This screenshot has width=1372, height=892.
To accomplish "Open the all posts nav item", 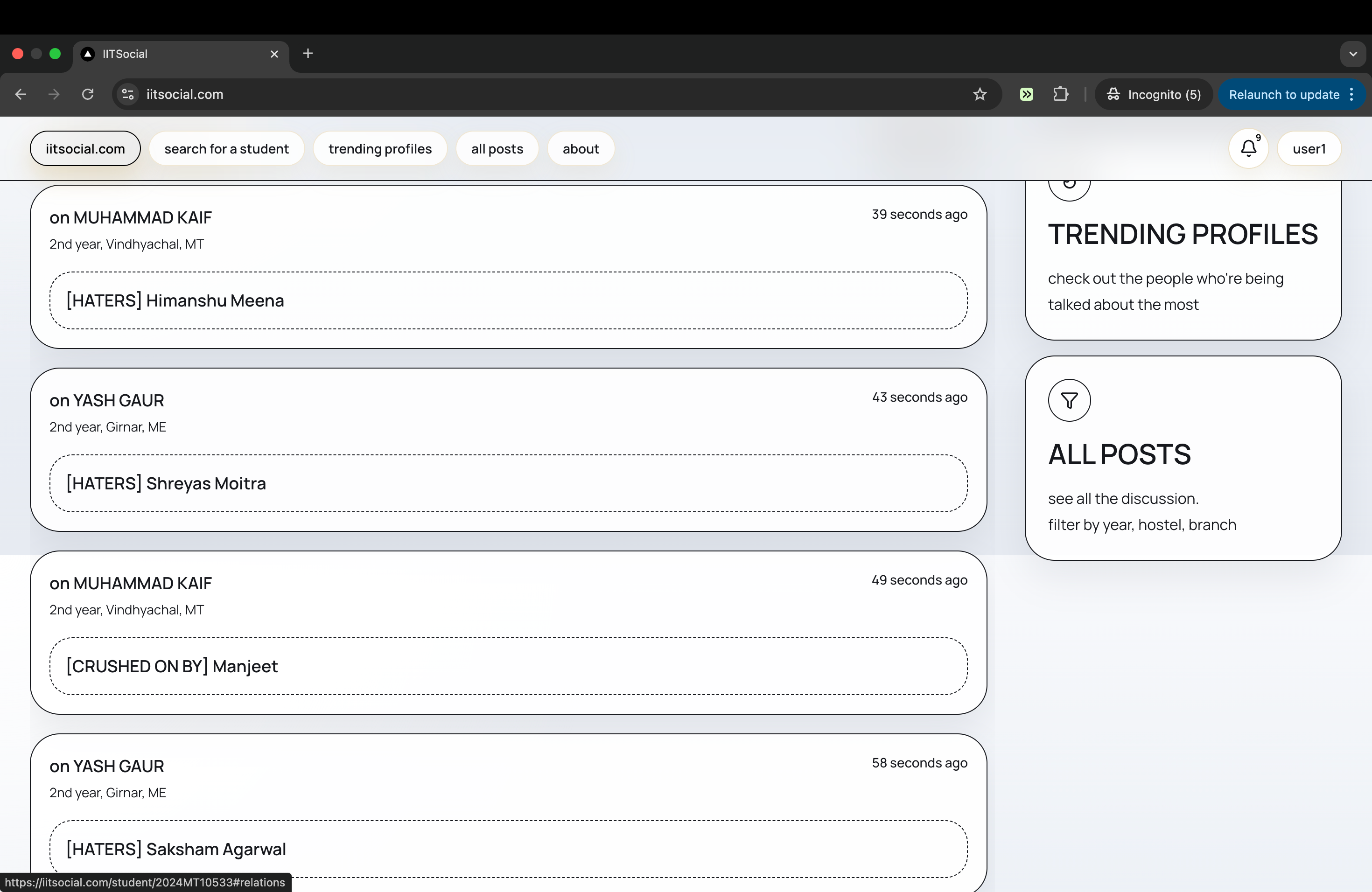I will (497, 149).
